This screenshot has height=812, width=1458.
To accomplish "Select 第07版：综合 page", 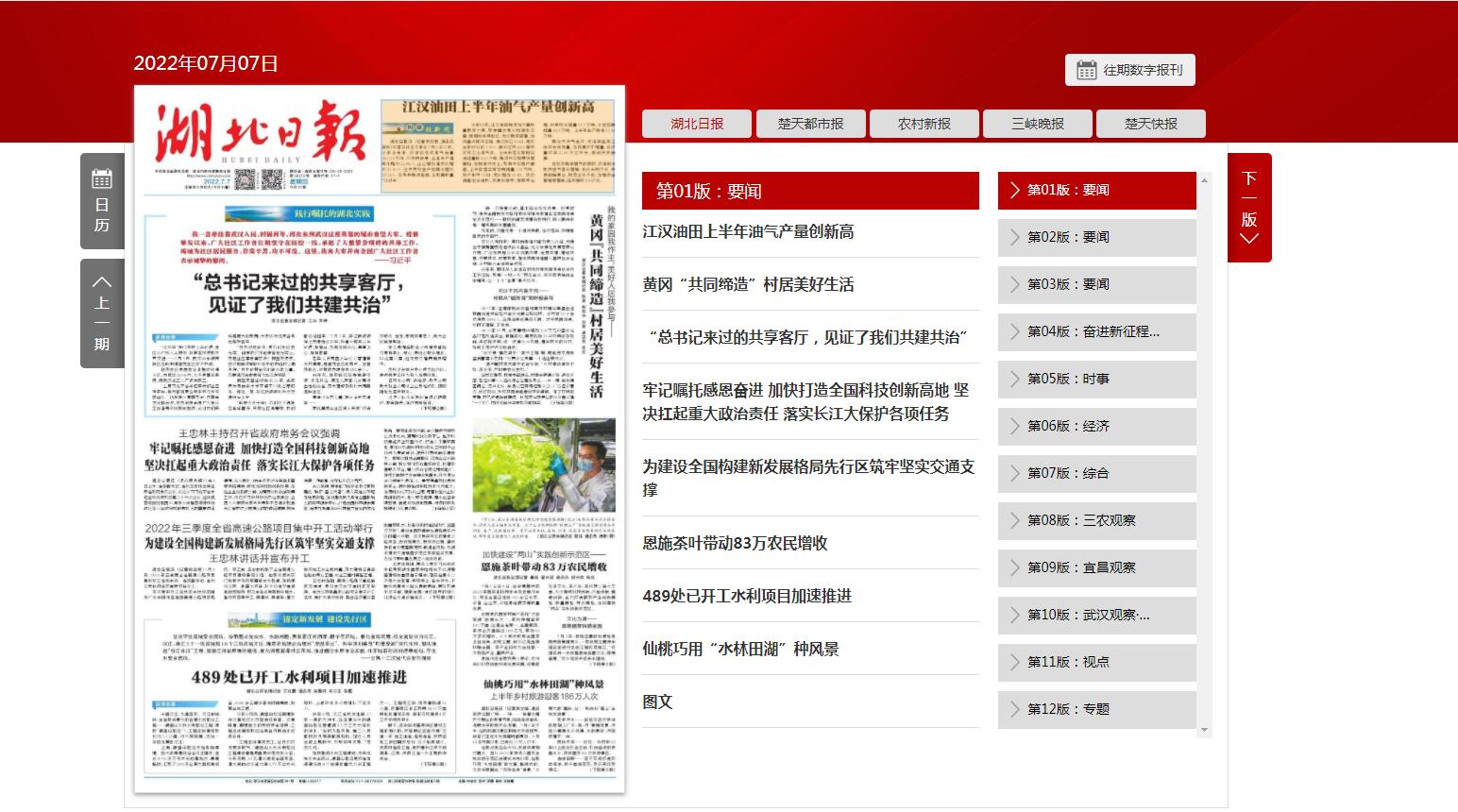I will (1097, 473).
